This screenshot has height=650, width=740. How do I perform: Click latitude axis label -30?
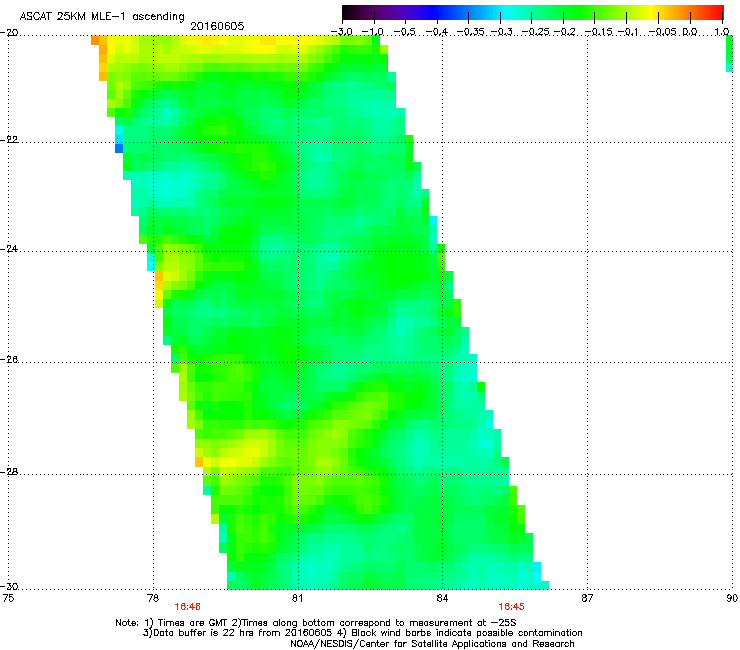tap(9, 586)
